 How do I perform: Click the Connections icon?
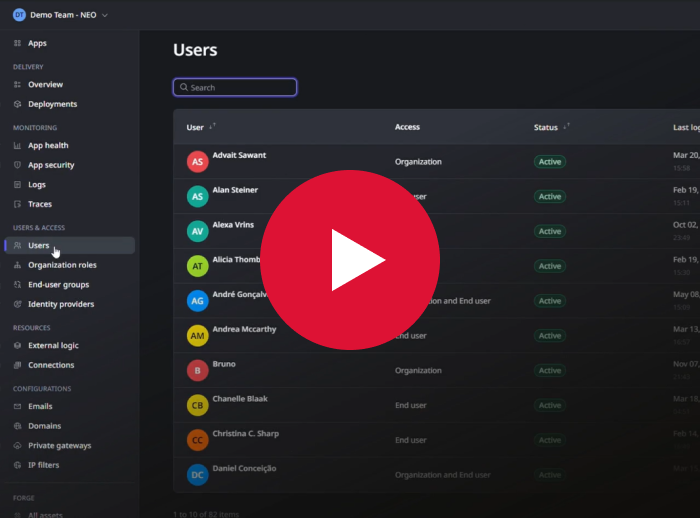(17, 365)
